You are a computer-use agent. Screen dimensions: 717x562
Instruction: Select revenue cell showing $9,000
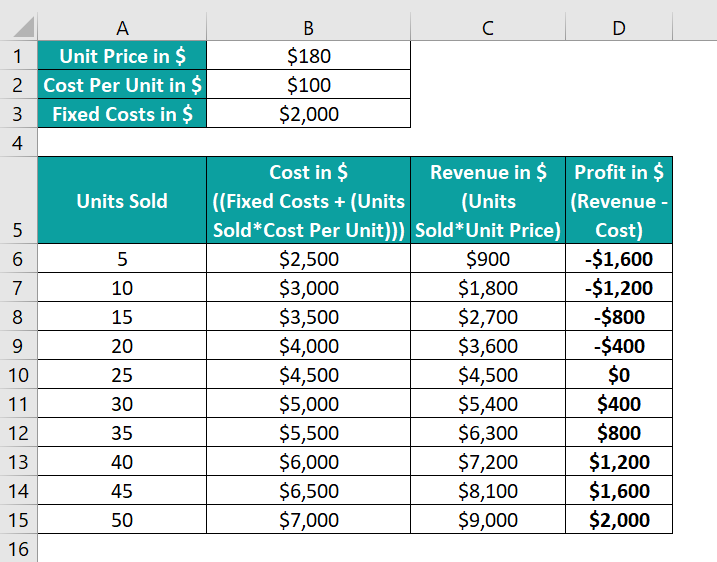(x=488, y=519)
